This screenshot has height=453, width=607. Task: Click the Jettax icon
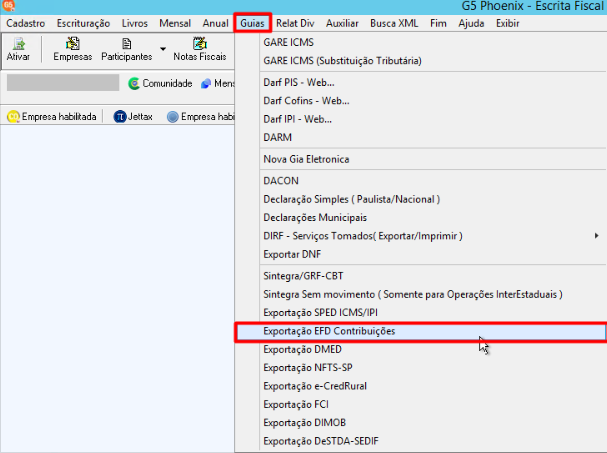[x=120, y=116]
